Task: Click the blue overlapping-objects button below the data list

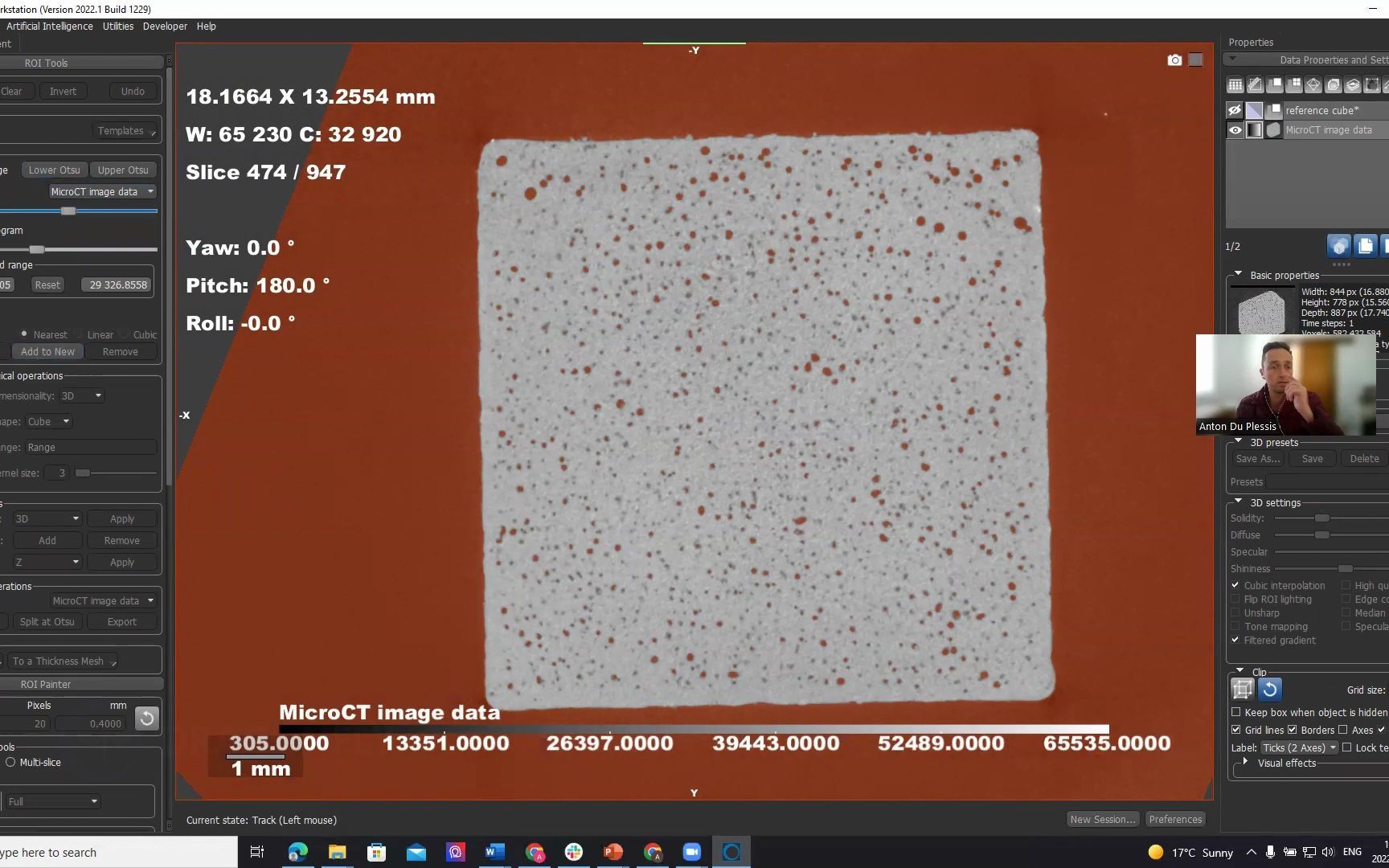Action: pyautogui.click(x=1339, y=246)
